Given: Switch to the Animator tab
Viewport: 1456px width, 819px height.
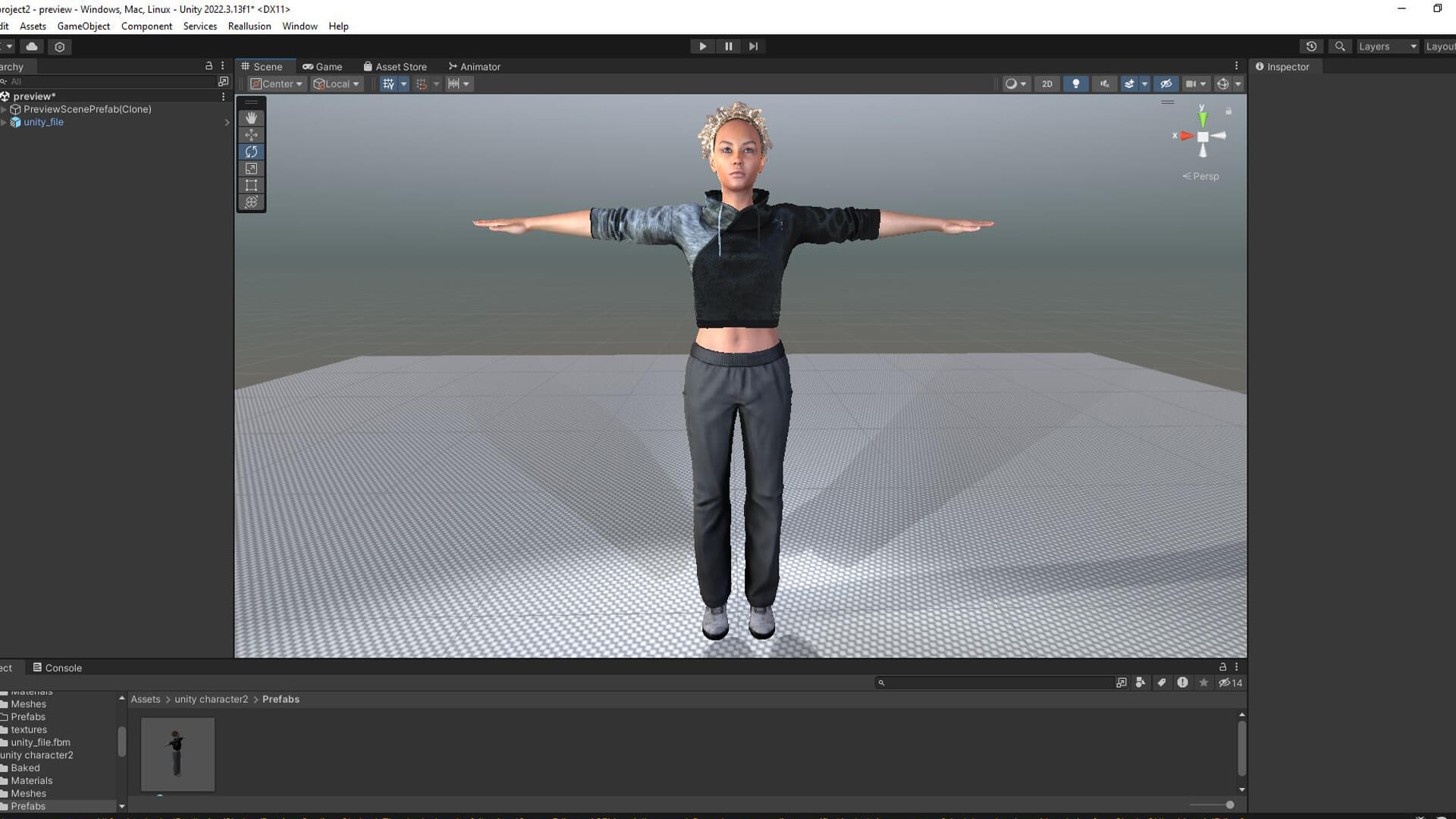Looking at the screenshot, I should (474, 67).
